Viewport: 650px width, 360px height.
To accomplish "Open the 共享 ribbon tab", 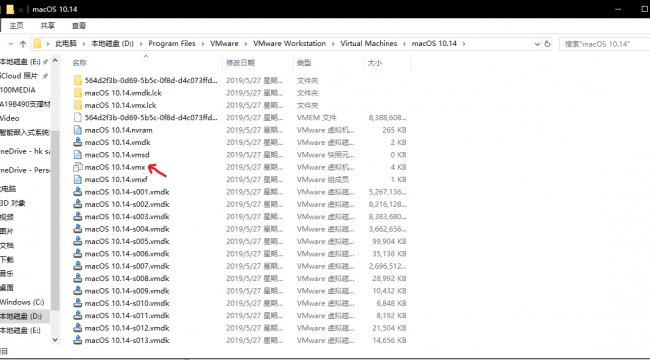I will click(47, 26).
